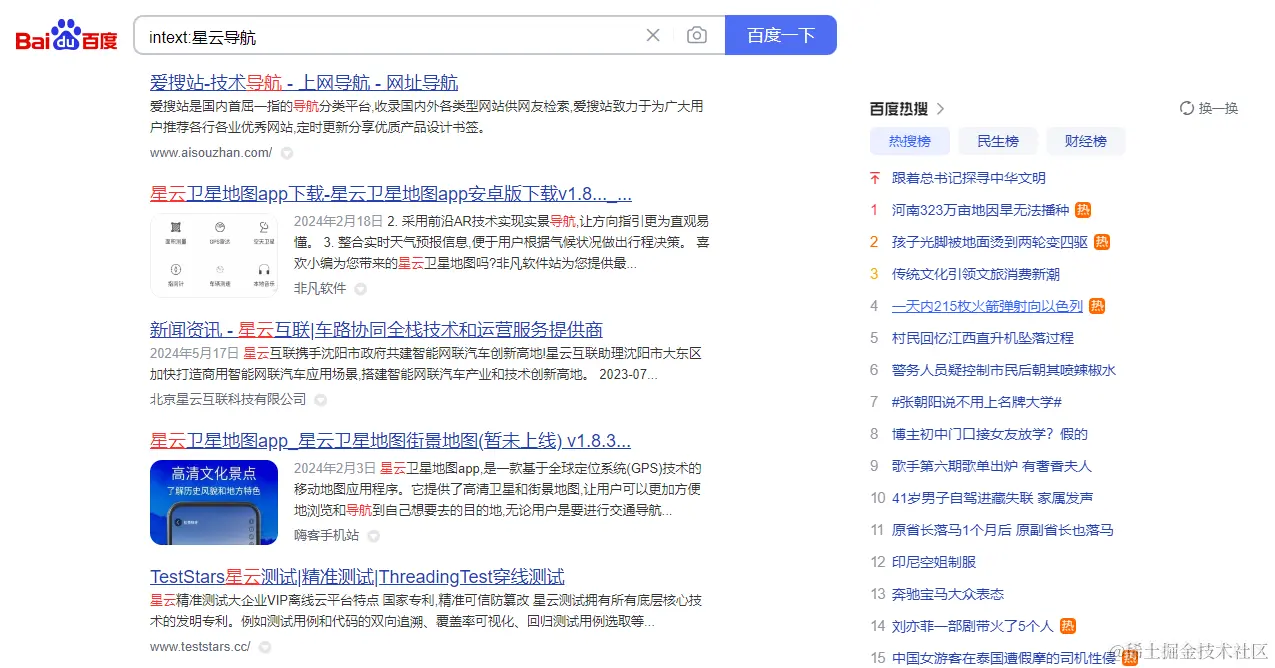
Task: Open pinned topic 跟着总书记探寻中华文明
Action: pos(969,178)
